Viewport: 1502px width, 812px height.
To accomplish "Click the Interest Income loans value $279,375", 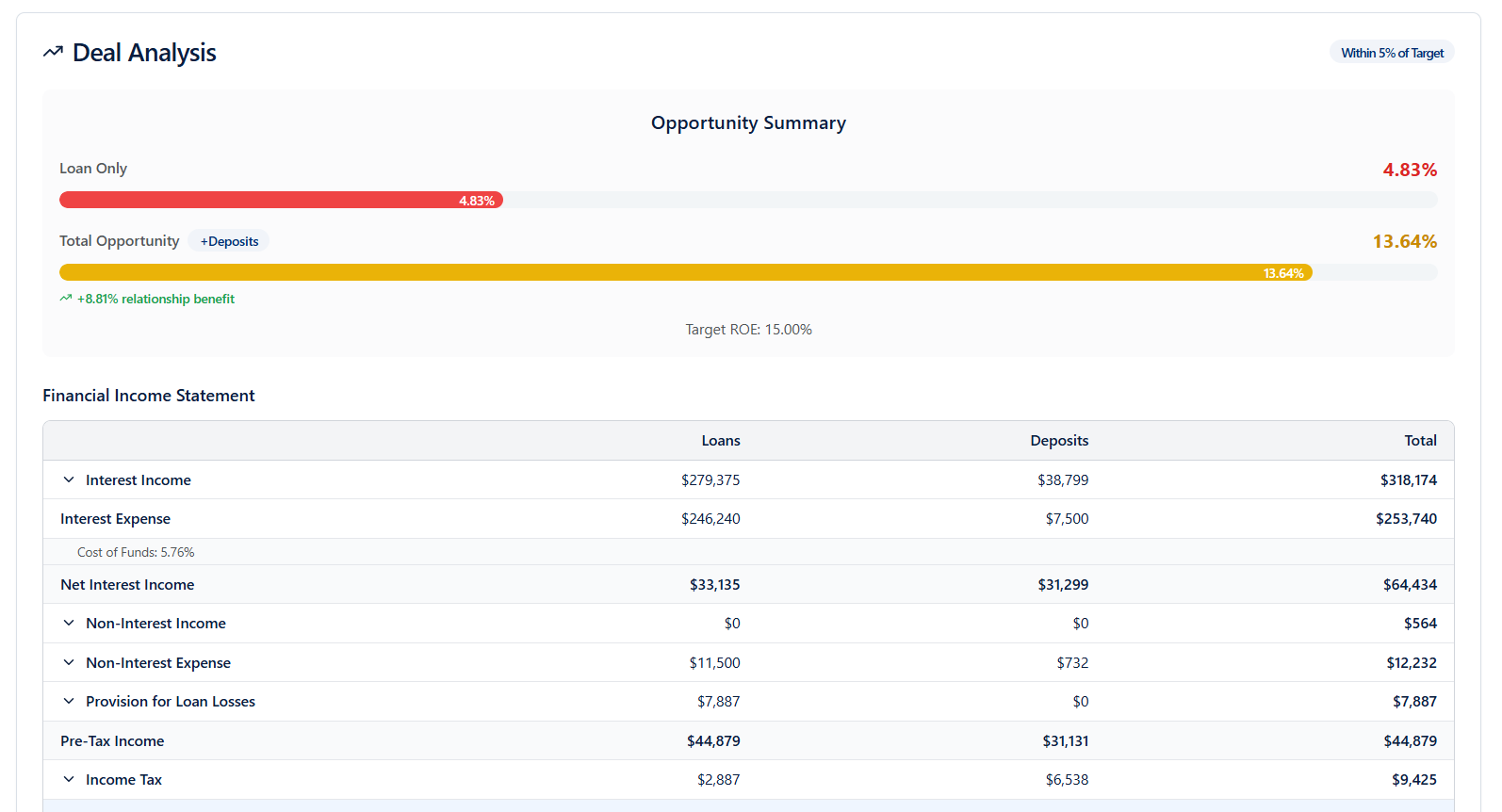I will [x=710, y=480].
